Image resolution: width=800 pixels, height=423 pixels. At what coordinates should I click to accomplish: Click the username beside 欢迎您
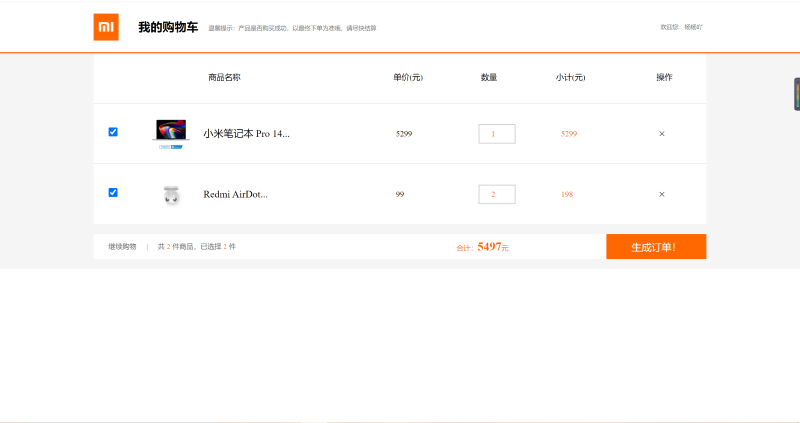click(693, 27)
